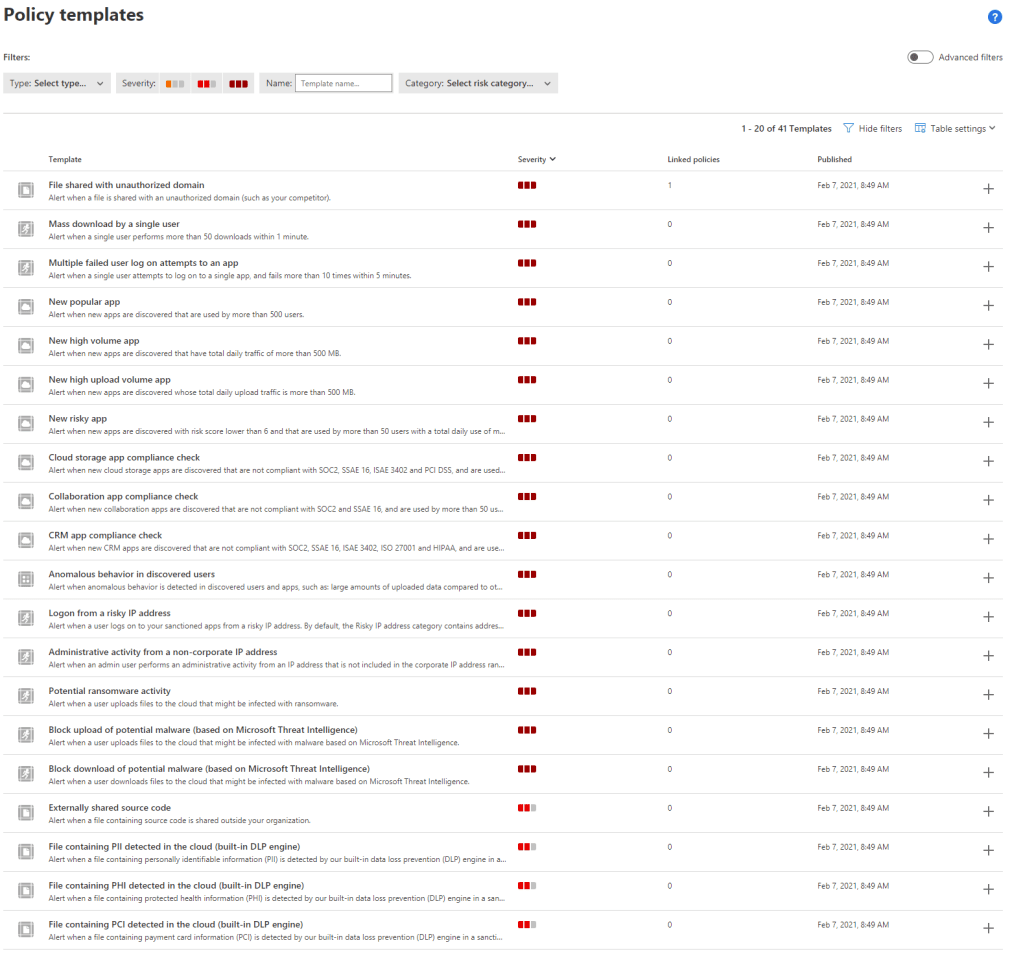The height and width of the screenshot is (969, 1023).
Task: Click plus icon for CRM app compliance check
Action: click(988, 539)
